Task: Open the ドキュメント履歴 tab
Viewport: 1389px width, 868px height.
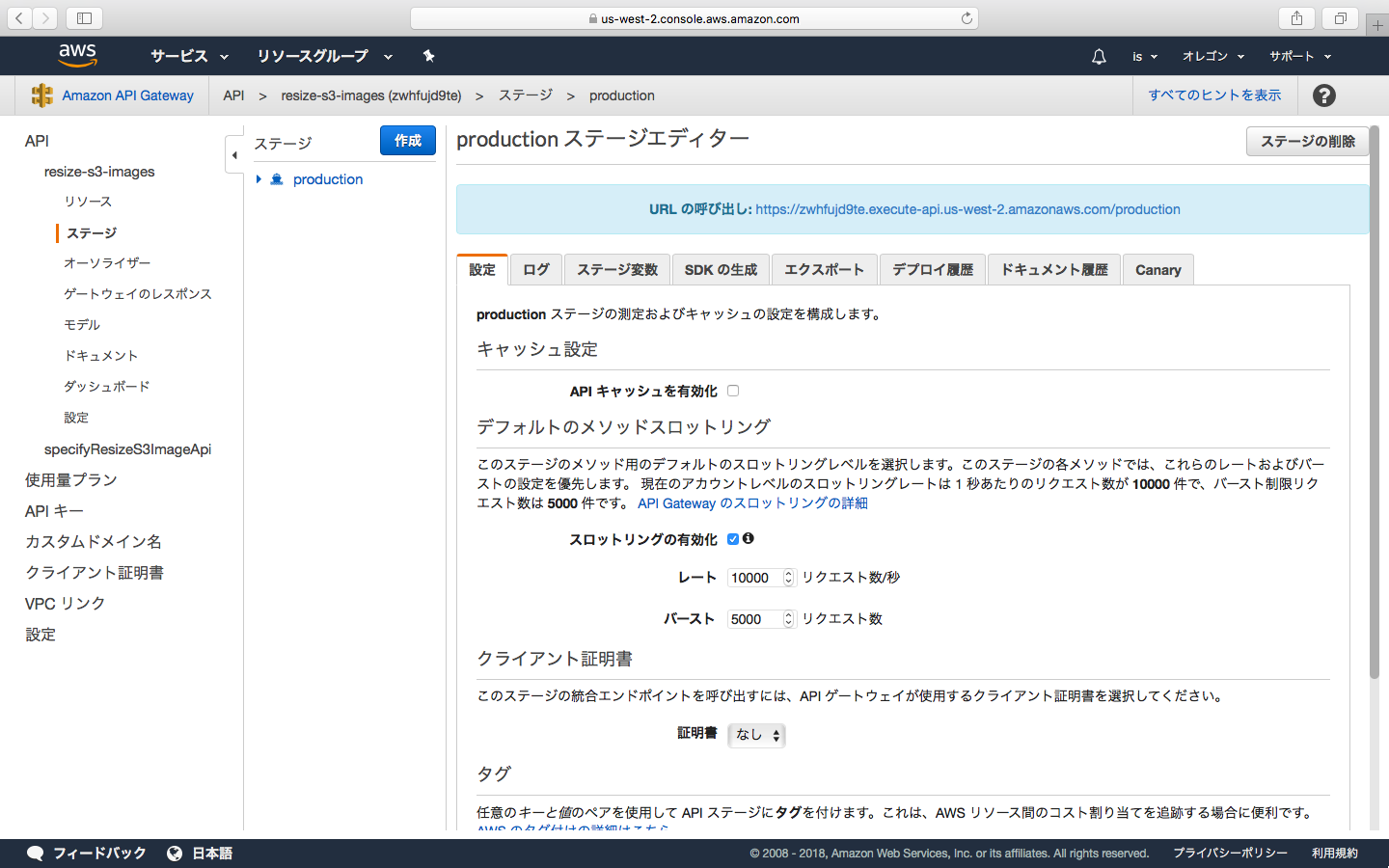Action: click(x=1054, y=270)
